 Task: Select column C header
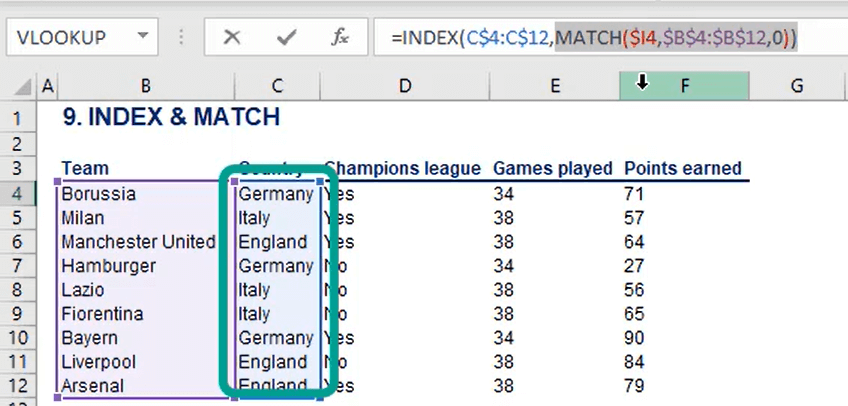click(277, 85)
